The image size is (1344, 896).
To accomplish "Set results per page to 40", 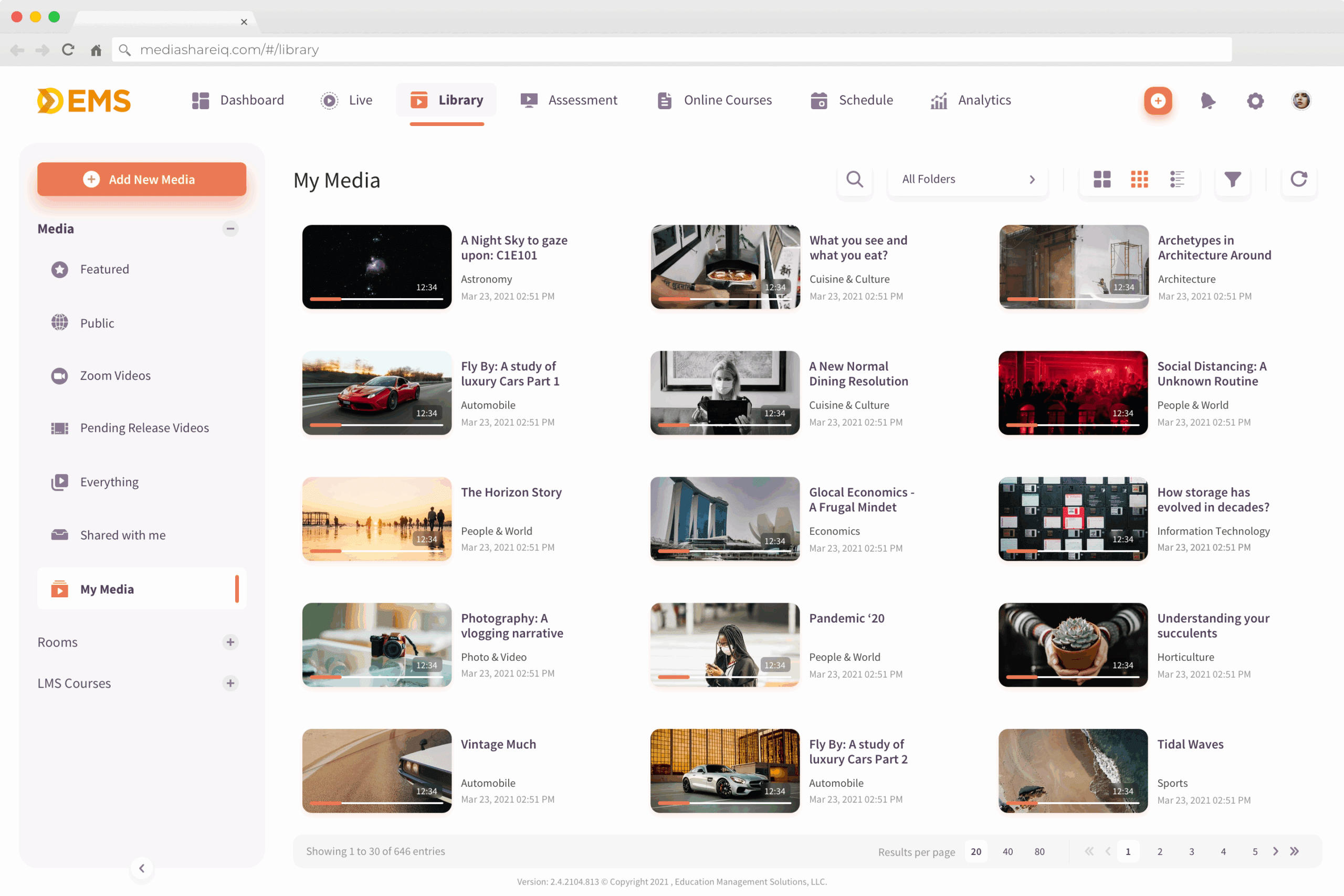I will tap(1007, 851).
